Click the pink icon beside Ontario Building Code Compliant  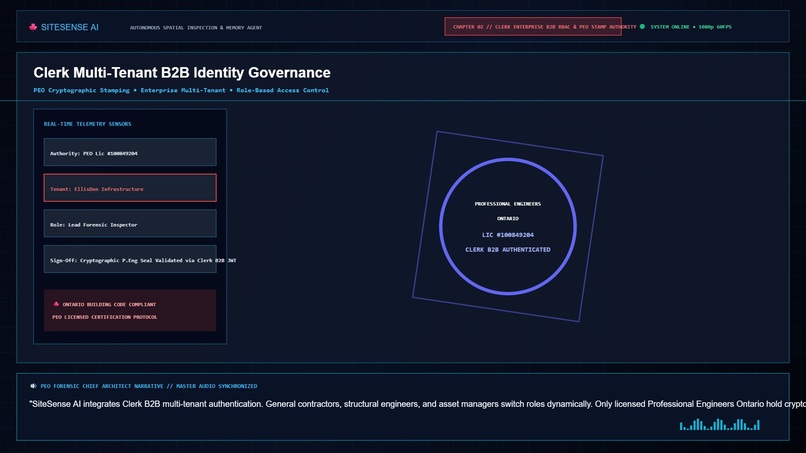(x=56, y=304)
